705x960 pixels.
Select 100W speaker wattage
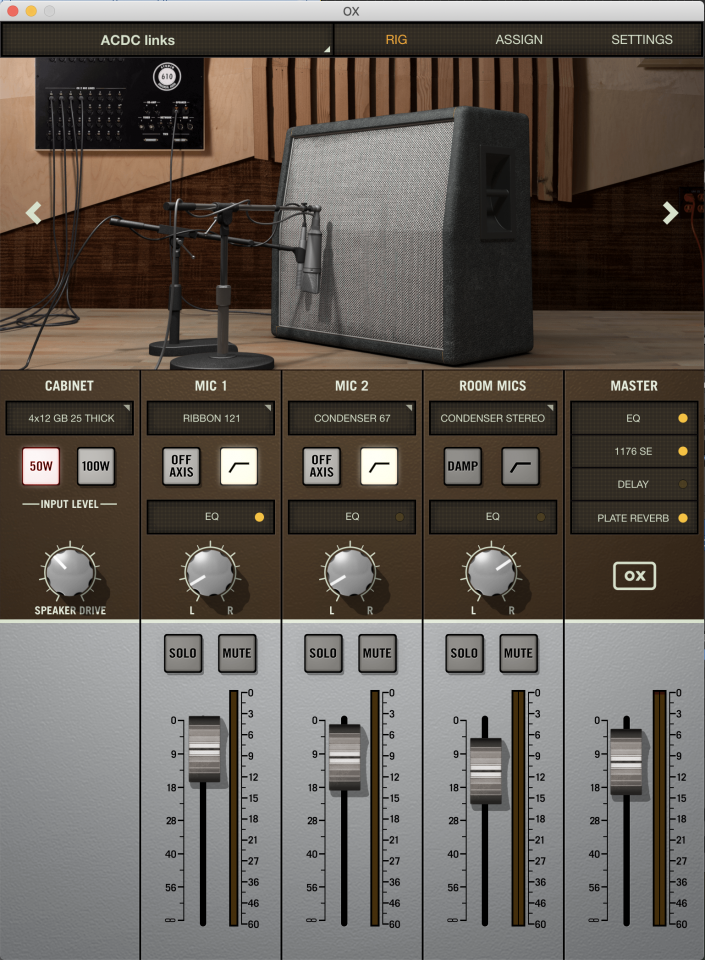tap(95, 467)
